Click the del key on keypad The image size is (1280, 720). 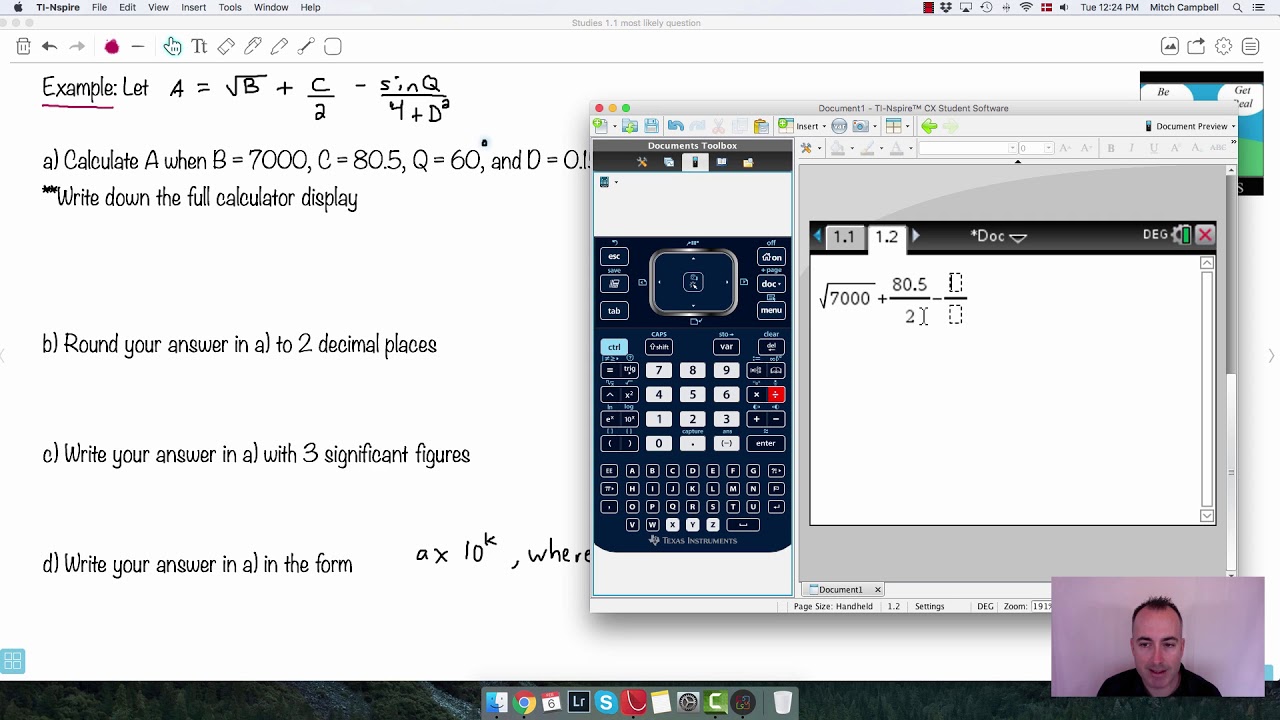click(x=771, y=347)
